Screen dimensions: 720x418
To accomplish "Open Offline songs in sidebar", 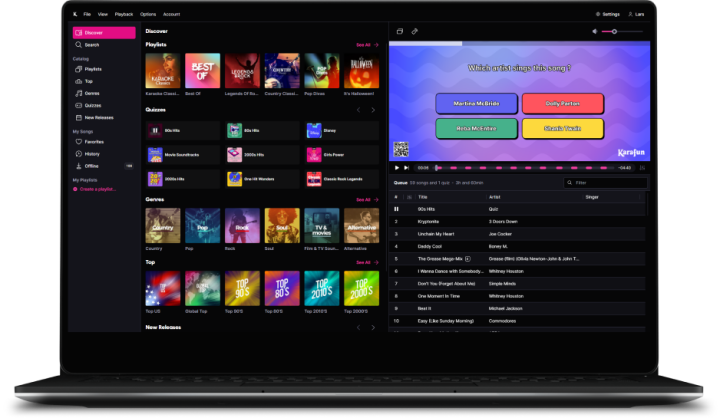I will [87, 166].
